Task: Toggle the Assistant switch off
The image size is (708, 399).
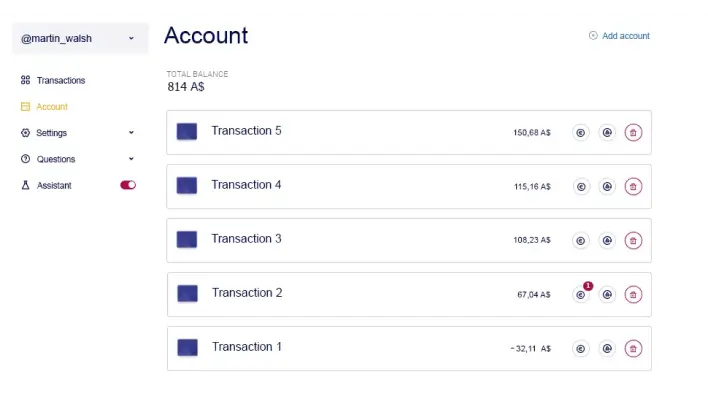Action: [128, 185]
